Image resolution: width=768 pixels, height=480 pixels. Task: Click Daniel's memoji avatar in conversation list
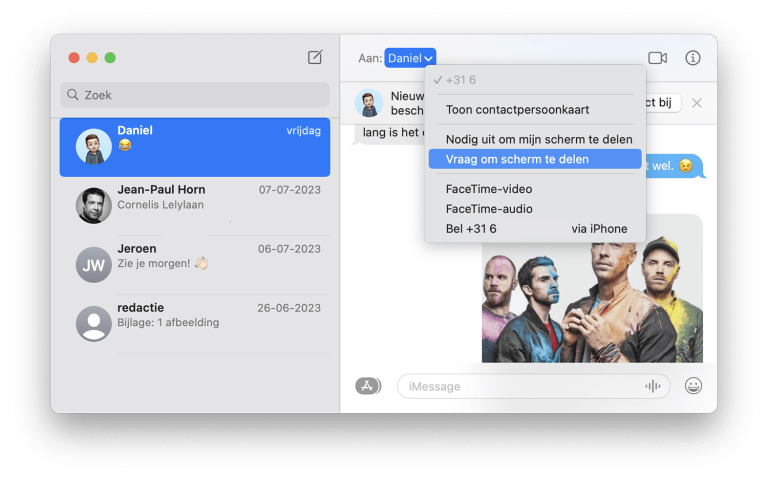coord(94,146)
